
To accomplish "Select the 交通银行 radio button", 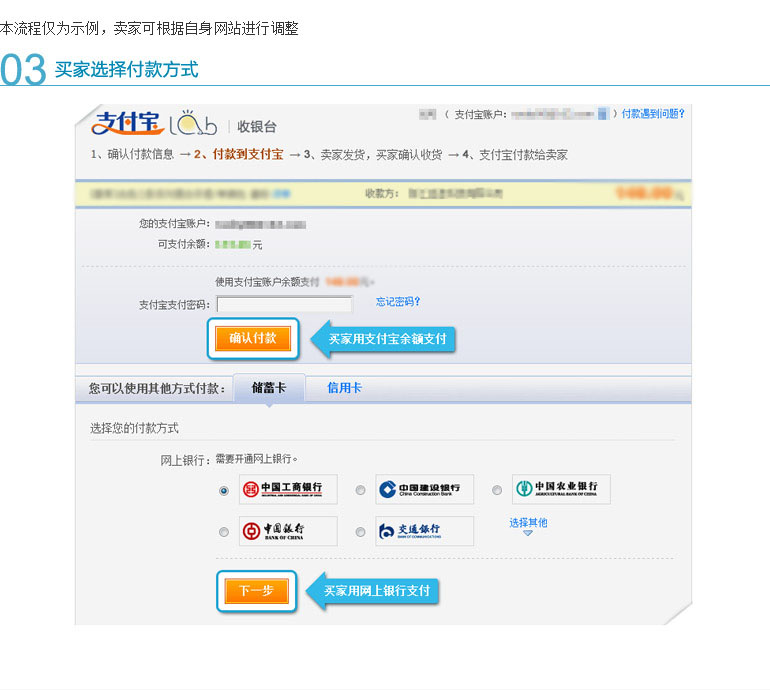I will coord(360,532).
